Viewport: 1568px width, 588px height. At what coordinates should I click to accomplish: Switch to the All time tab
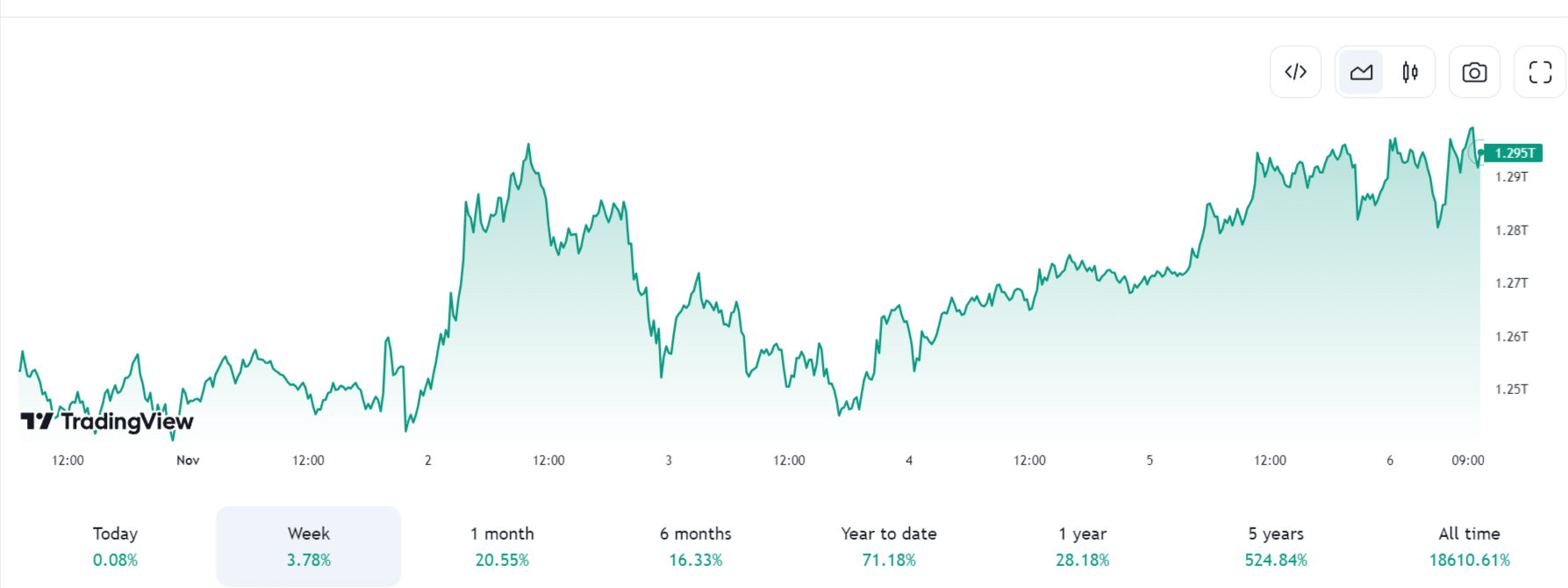tap(1467, 545)
